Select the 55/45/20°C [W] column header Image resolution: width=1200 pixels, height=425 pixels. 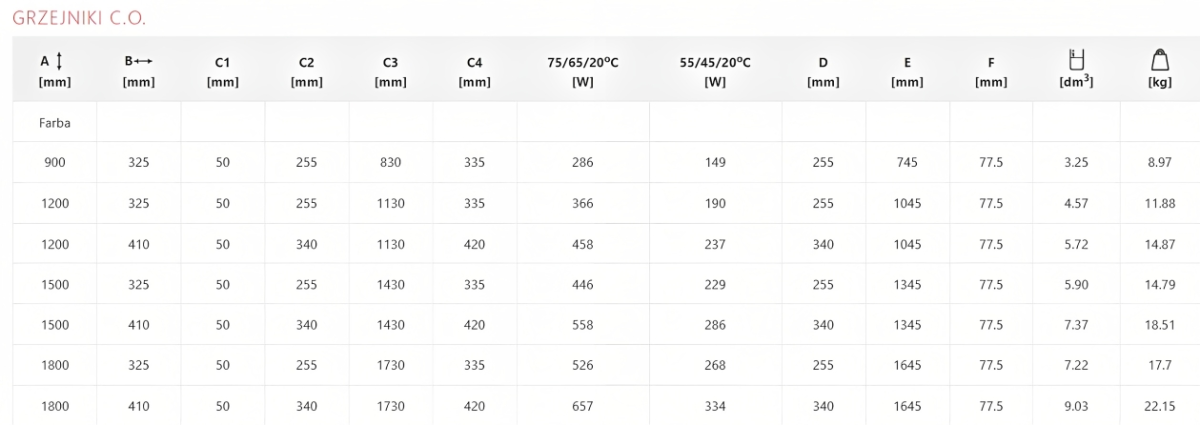point(715,72)
